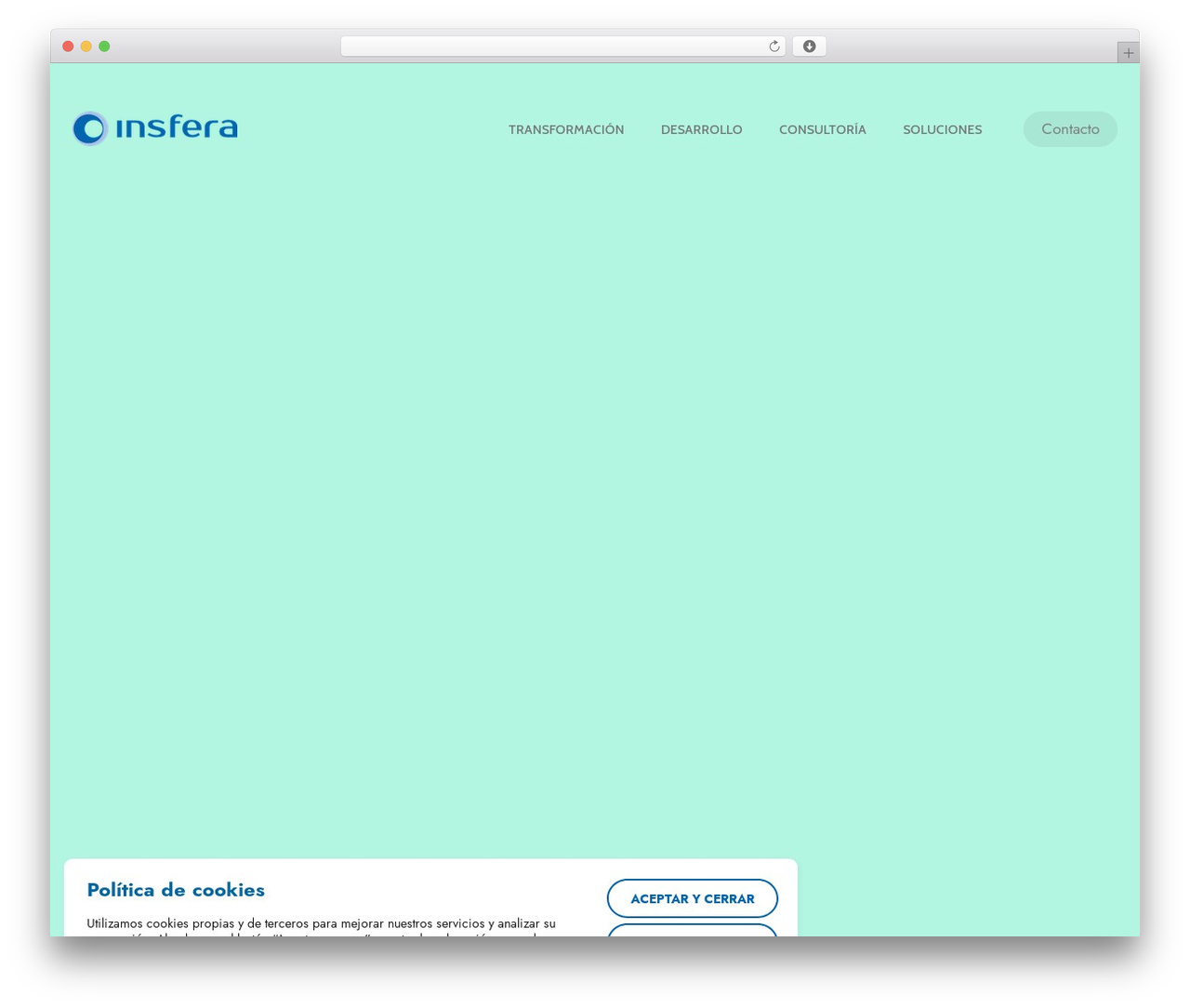Close the browser window with the red button
Image resolution: width=1190 pixels, height=1008 pixels.
(x=68, y=46)
